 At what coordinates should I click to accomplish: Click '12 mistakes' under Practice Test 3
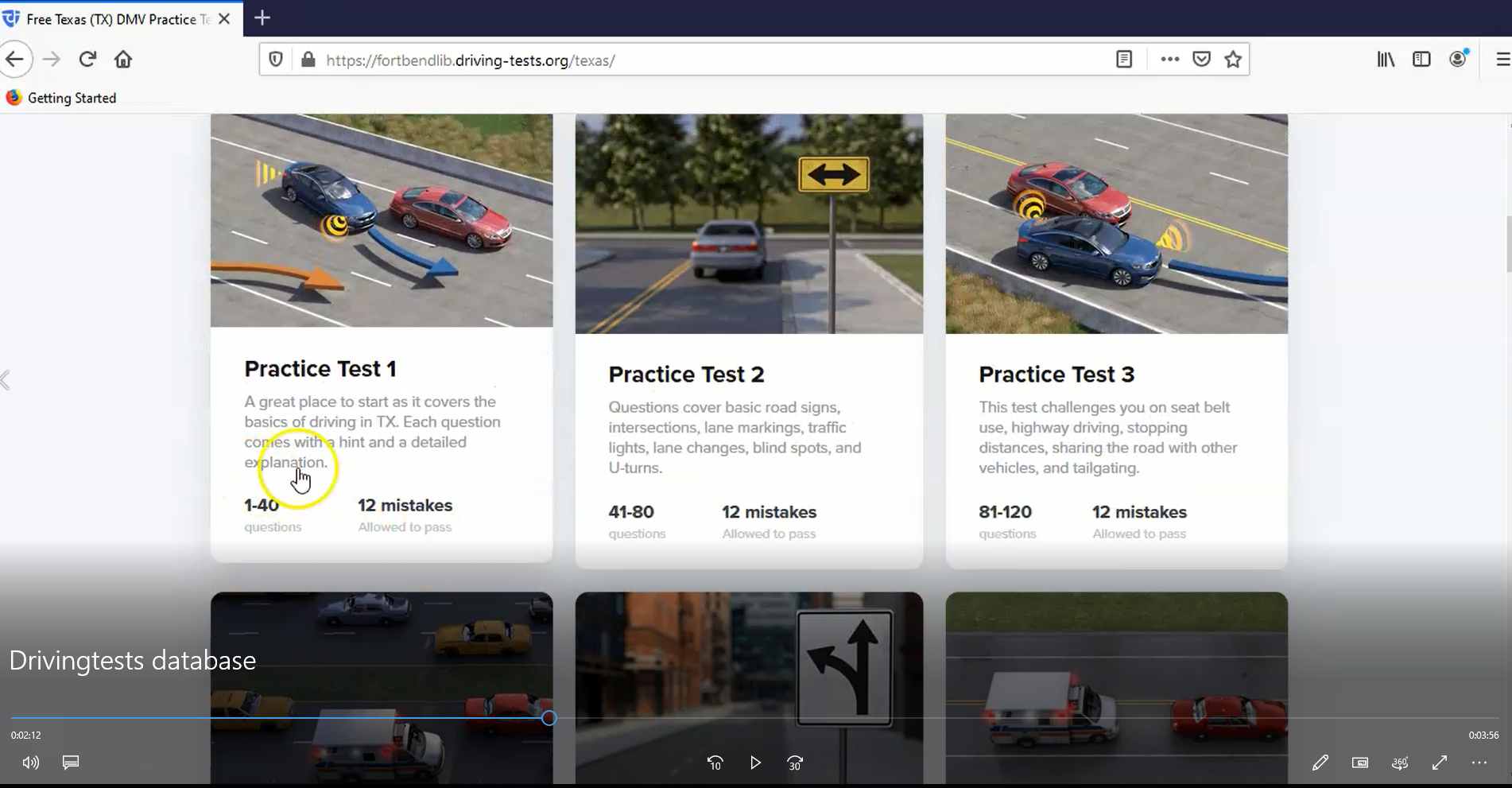(x=1139, y=512)
